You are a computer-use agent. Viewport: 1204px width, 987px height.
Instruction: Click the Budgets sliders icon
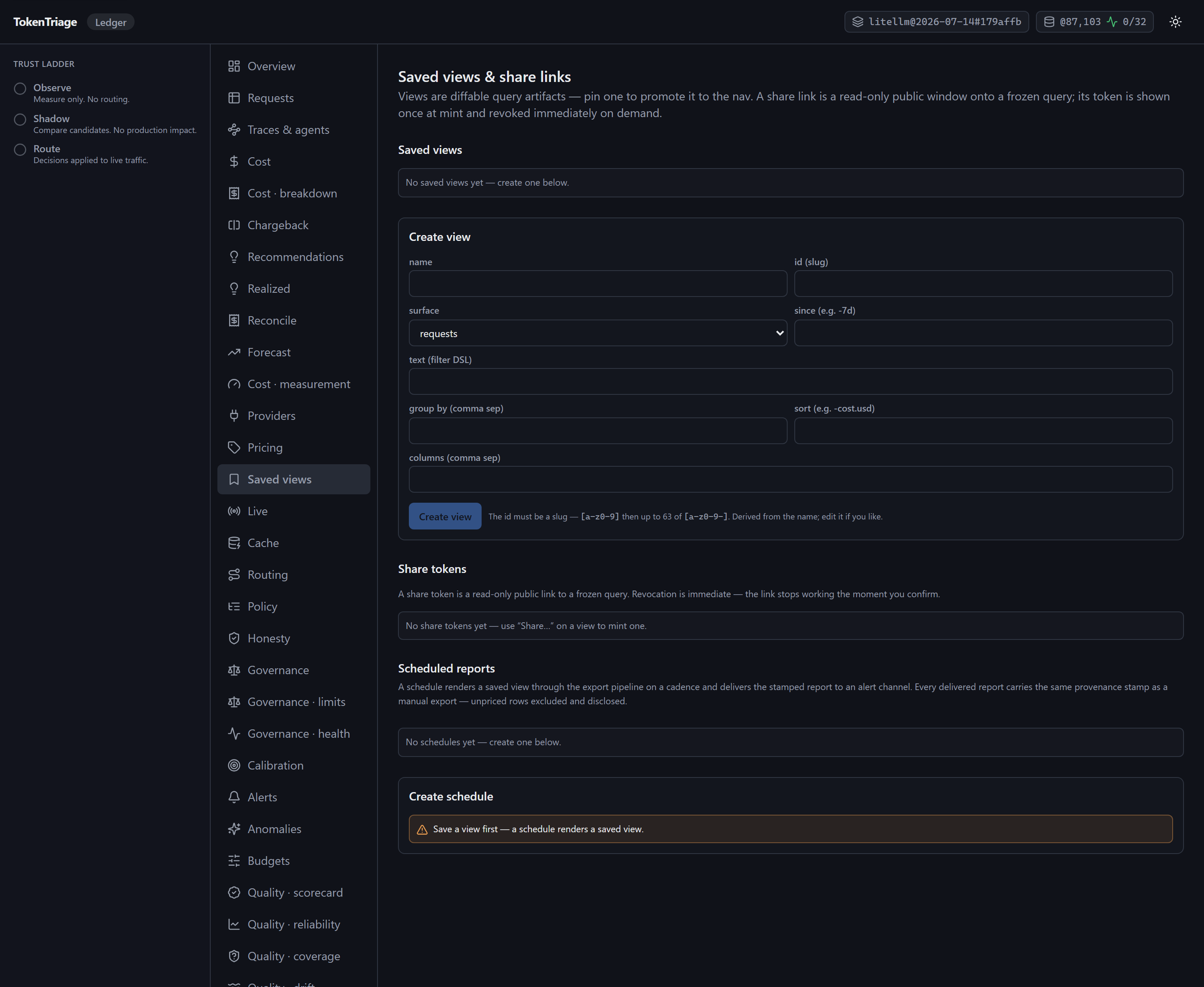click(x=234, y=862)
